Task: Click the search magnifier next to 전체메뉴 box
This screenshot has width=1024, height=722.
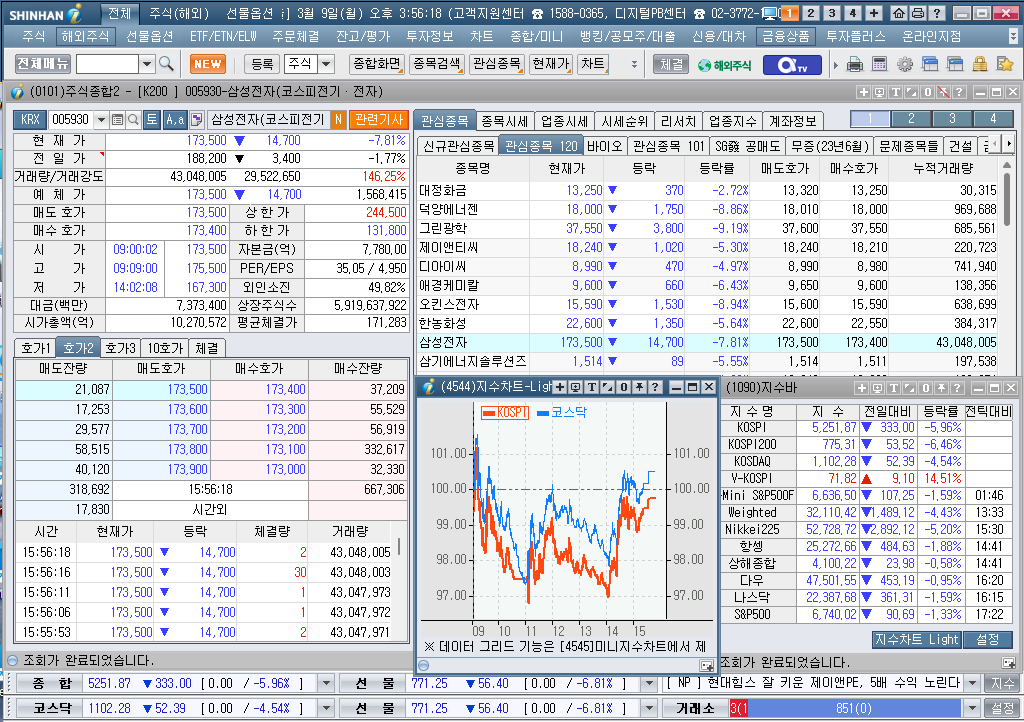Action: click(x=167, y=64)
